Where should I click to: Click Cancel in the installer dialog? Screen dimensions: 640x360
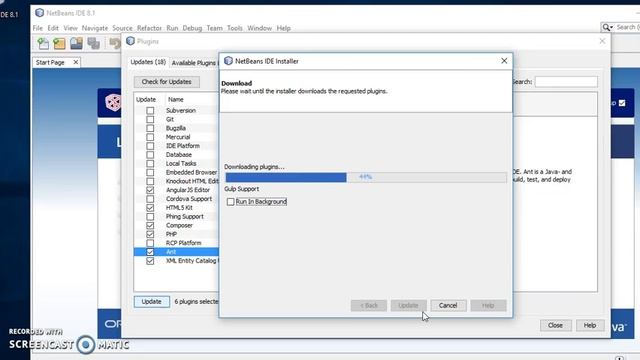point(448,305)
